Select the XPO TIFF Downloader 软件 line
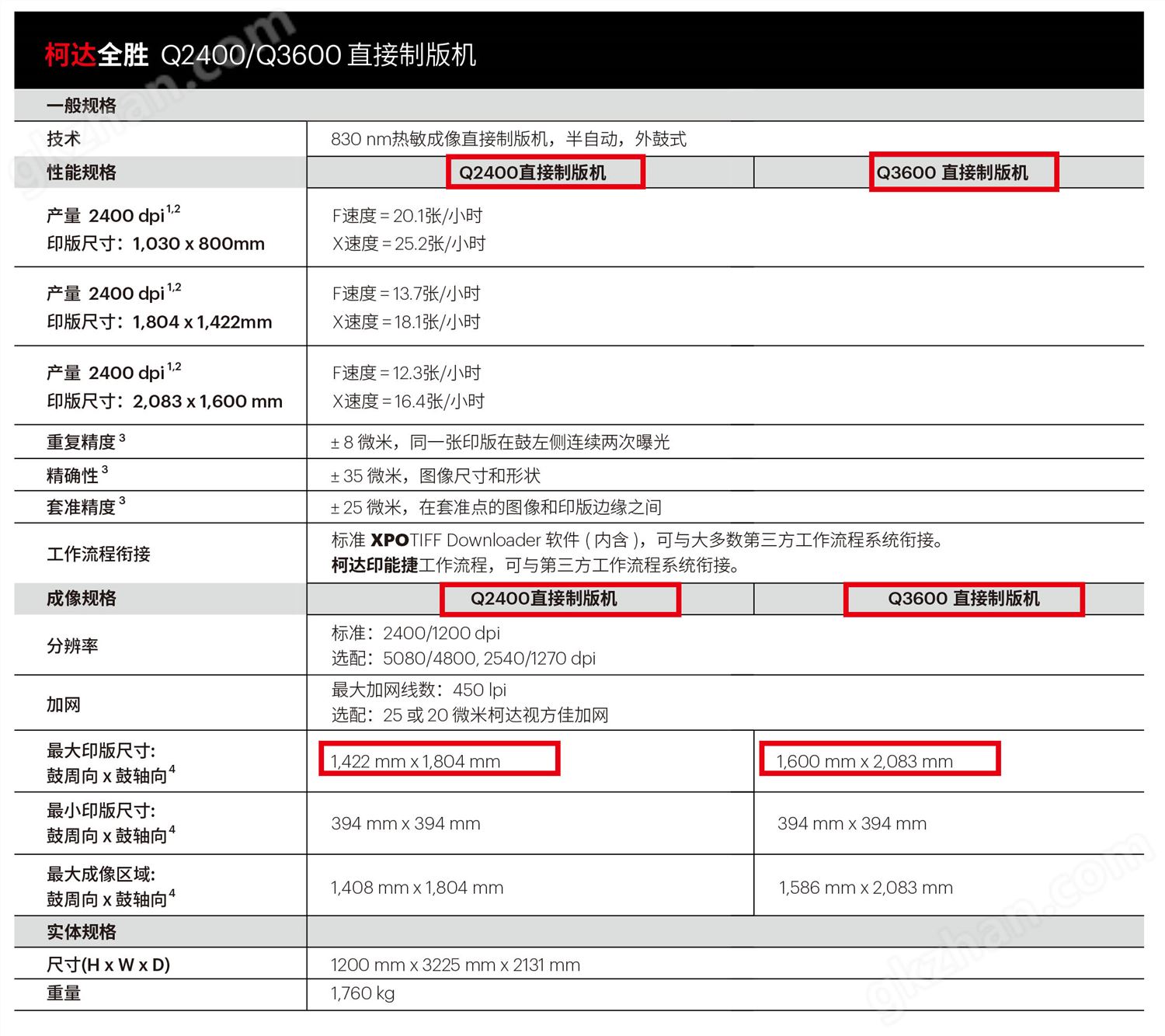Image resolution: width=1165 pixels, height=1036 pixels. 638,540
